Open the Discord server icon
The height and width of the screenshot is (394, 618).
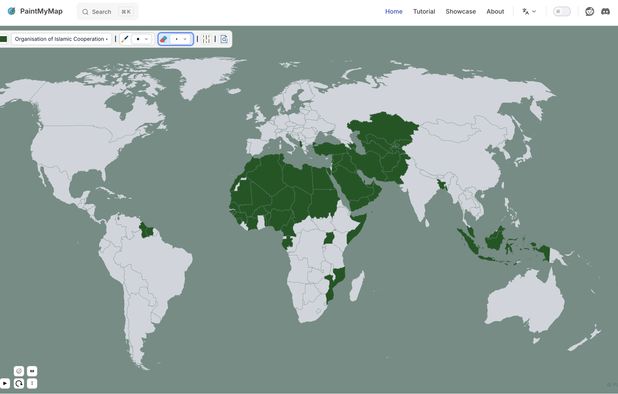point(605,11)
